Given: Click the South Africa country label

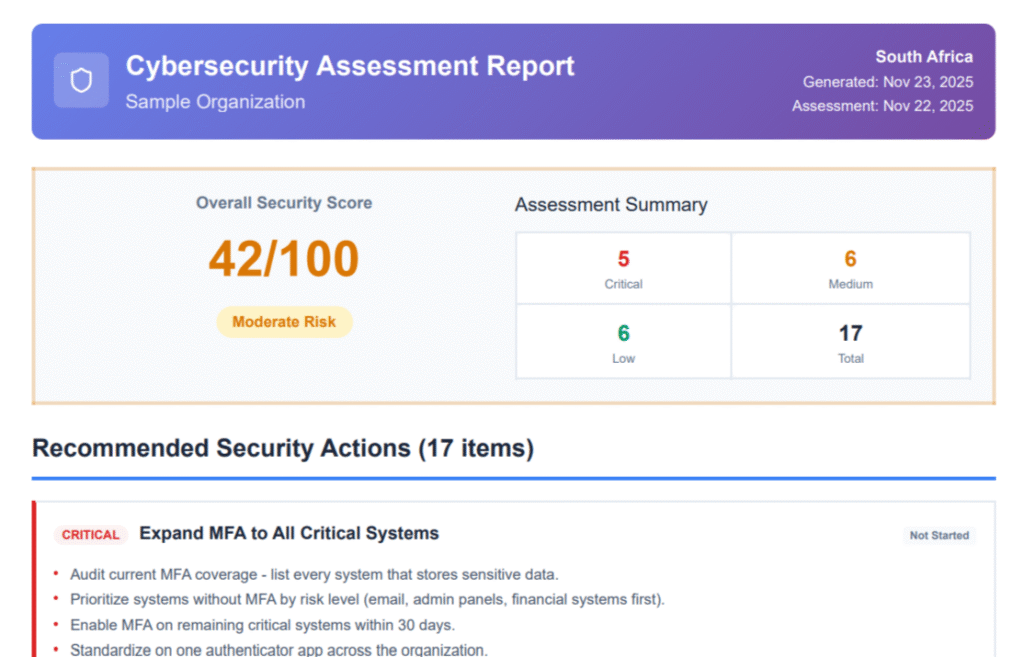Looking at the screenshot, I should coord(923,57).
